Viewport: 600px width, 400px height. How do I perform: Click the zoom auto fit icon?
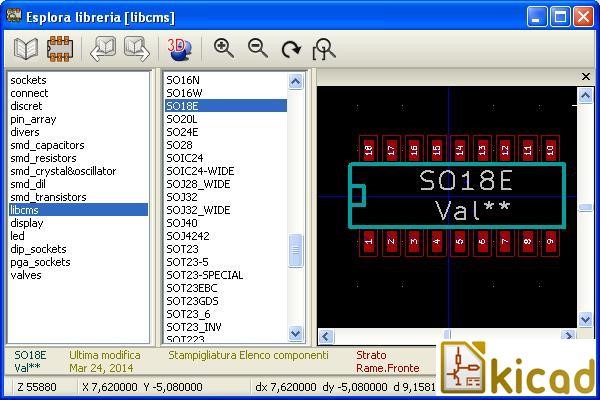(324, 48)
